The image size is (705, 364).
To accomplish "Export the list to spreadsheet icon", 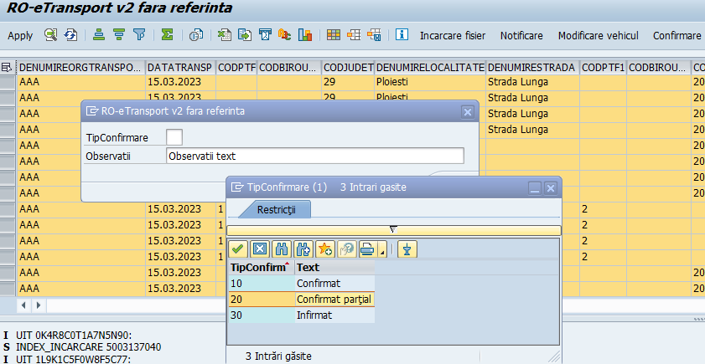I will (x=224, y=35).
